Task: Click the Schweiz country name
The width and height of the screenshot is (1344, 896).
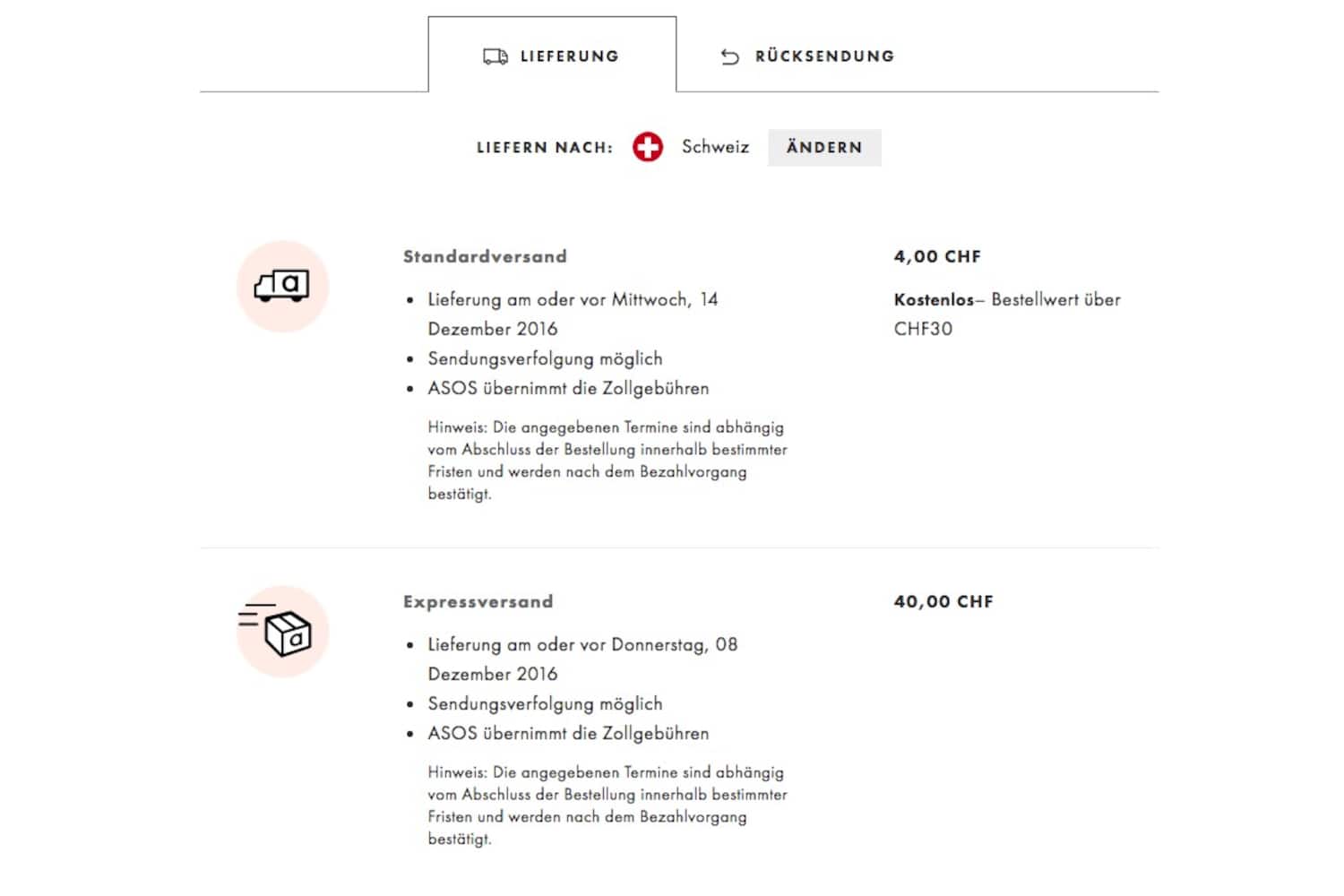Action: [x=715, y=147]
